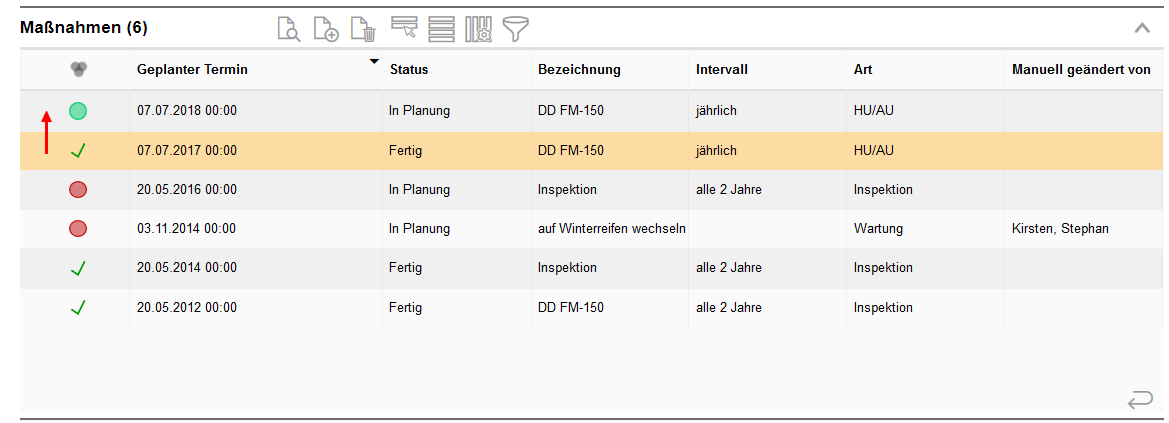Toggle sort arrow on Geplanter Termin column

(x=374, y=62)
